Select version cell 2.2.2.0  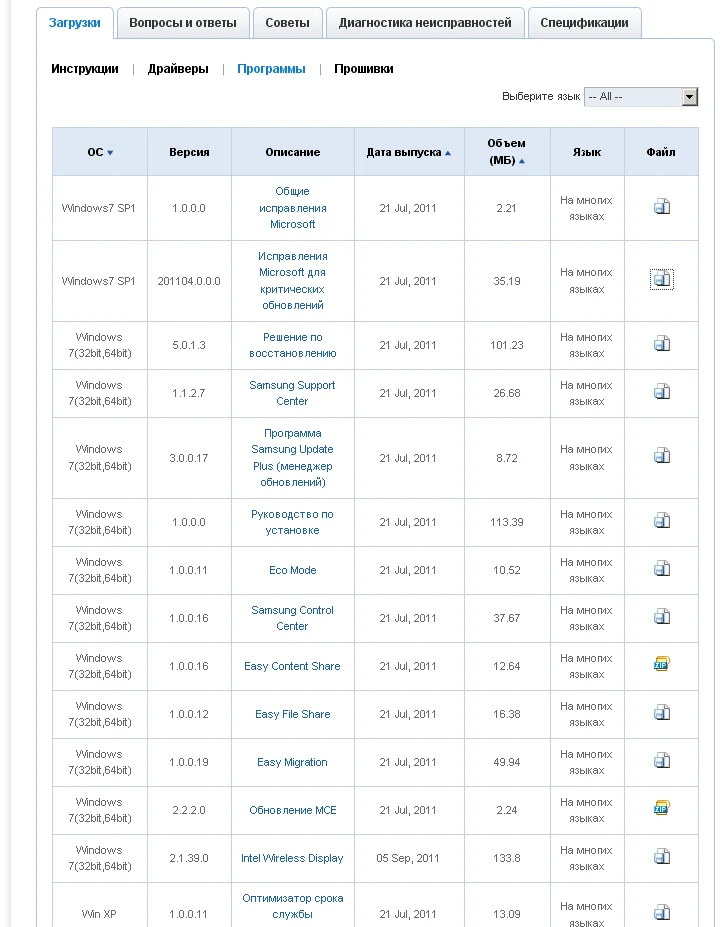(189, 810)
